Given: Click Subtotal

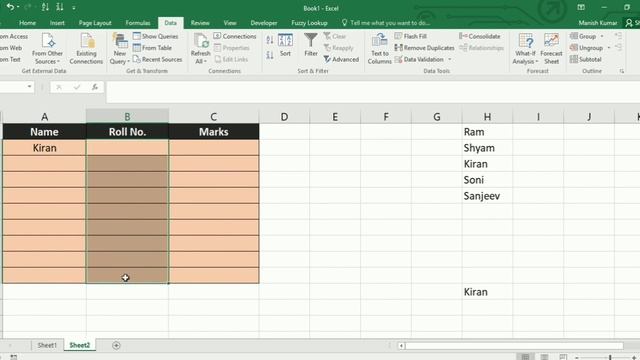Looking at the screenshot, I should [586, 59].
